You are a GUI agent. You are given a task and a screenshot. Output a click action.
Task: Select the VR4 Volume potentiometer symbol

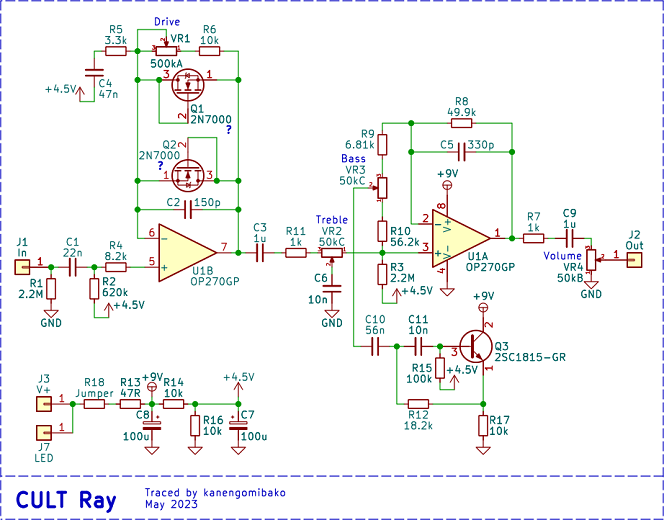(x=592, y=259)
